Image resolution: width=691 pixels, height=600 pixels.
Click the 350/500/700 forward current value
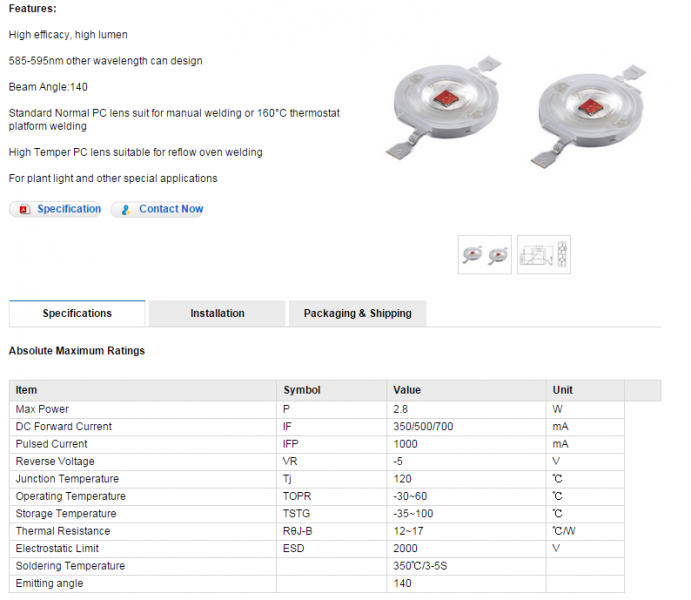(x=423, y=427)
